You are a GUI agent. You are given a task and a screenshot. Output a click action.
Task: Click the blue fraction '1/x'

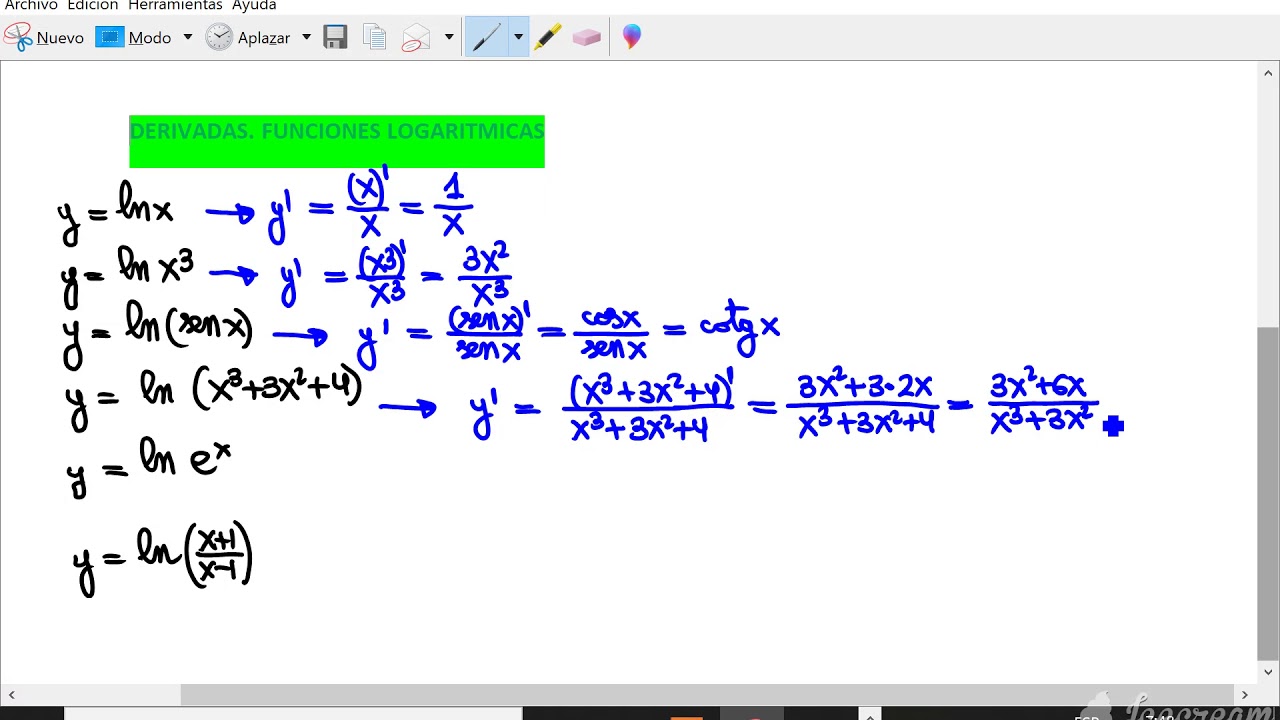click(453, 205)
